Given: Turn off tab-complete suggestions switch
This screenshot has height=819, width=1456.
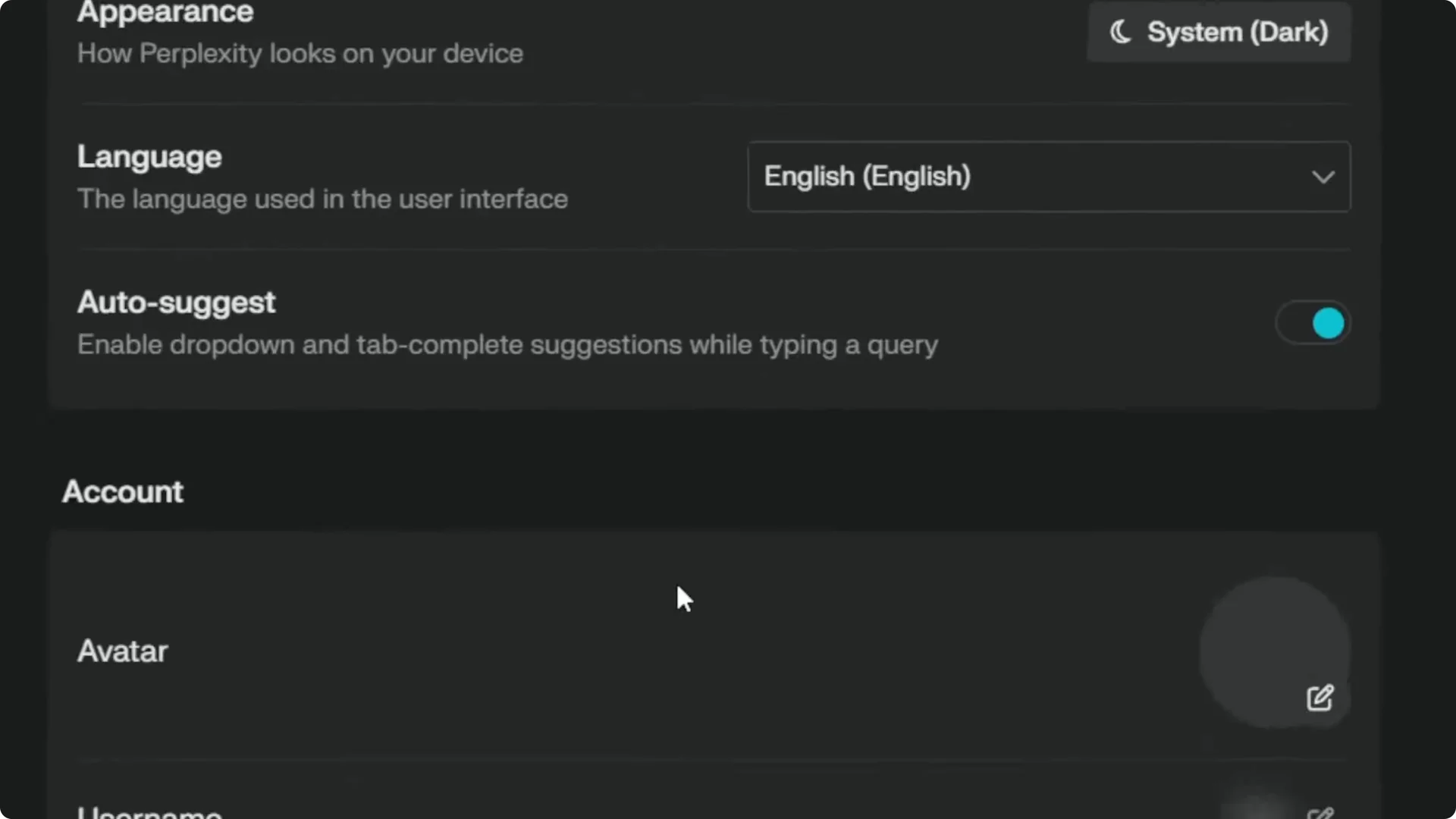Looking at the screenshot, I should (1312, 322).
